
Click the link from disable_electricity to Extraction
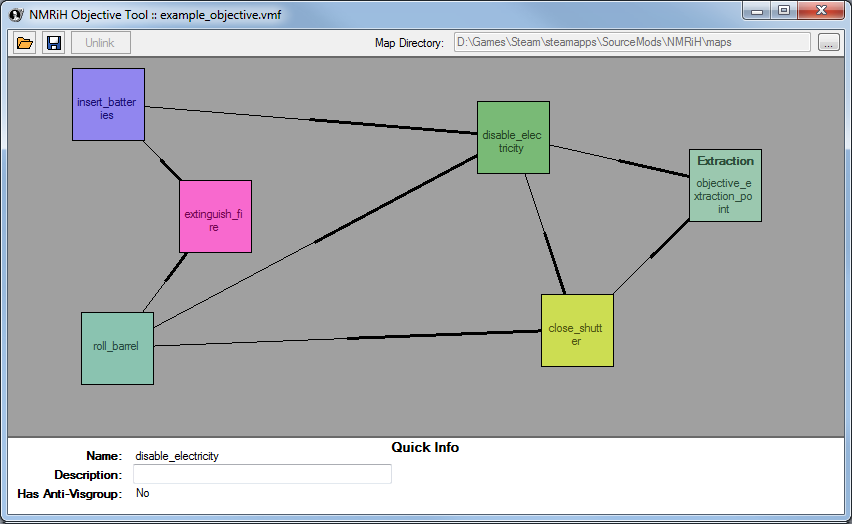click(619, 162)
